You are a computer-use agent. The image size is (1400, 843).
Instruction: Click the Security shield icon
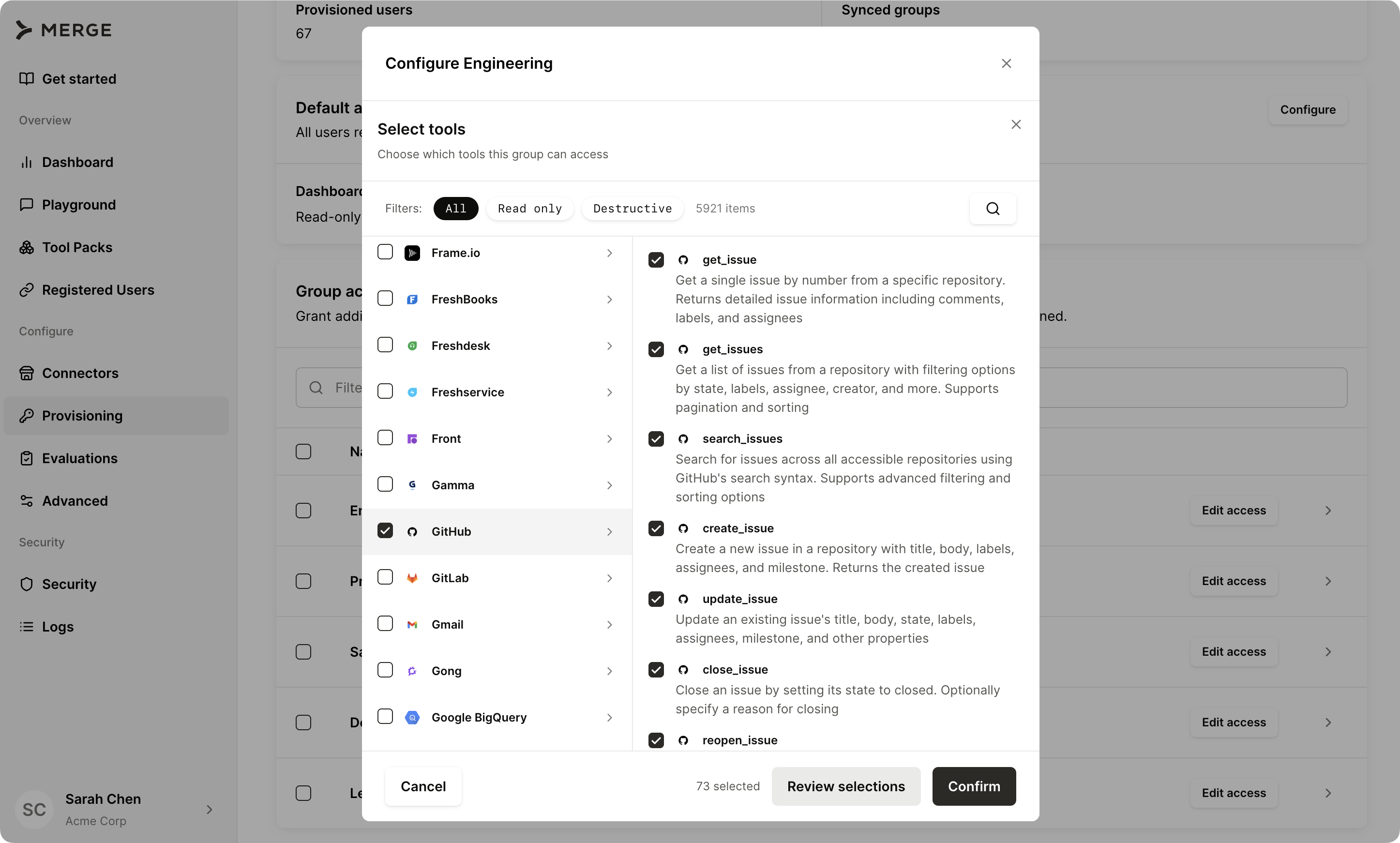26,584
